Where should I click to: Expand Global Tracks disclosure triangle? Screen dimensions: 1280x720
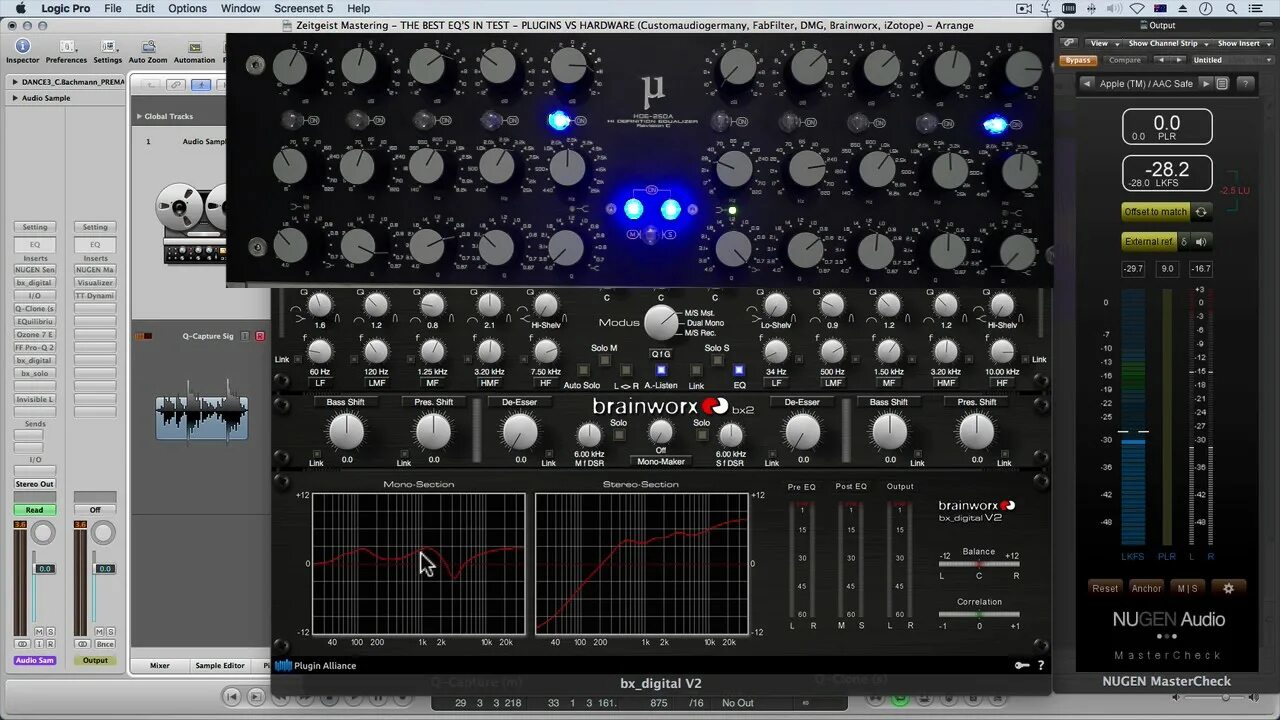click(139, 116)
